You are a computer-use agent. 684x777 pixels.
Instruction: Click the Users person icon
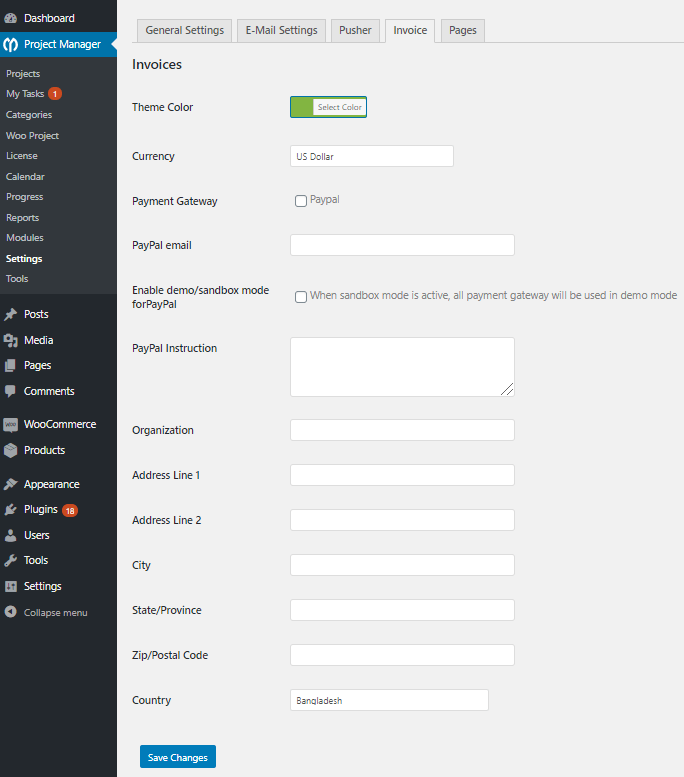point(10,535)
